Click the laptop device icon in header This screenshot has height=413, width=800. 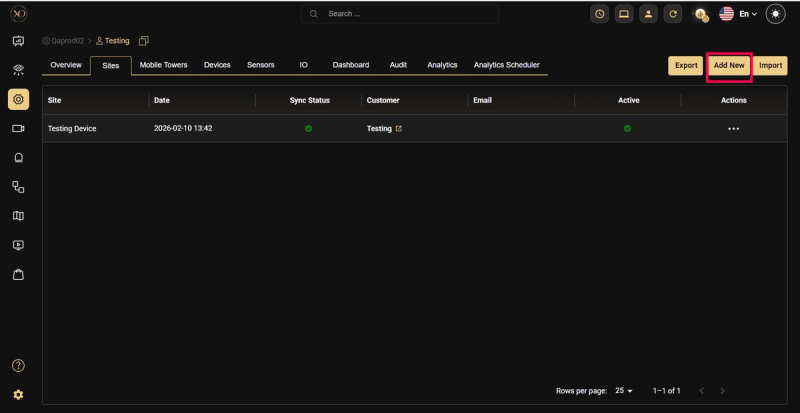[624, 14]
